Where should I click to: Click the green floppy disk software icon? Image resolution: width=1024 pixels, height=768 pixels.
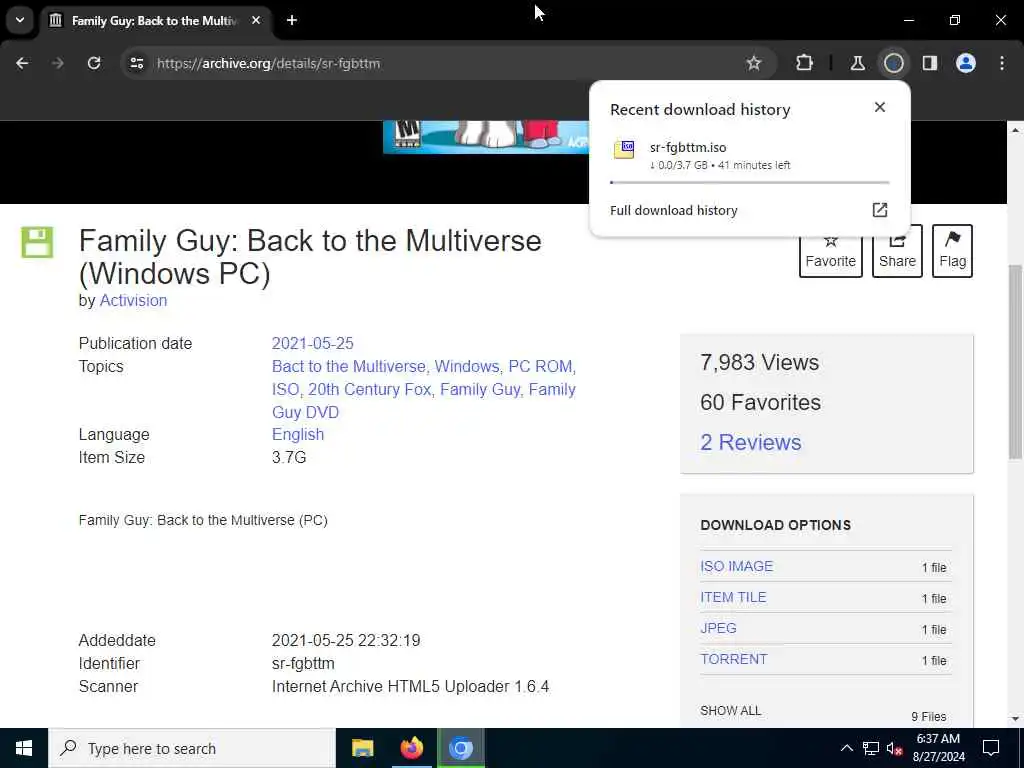point(37,242)
